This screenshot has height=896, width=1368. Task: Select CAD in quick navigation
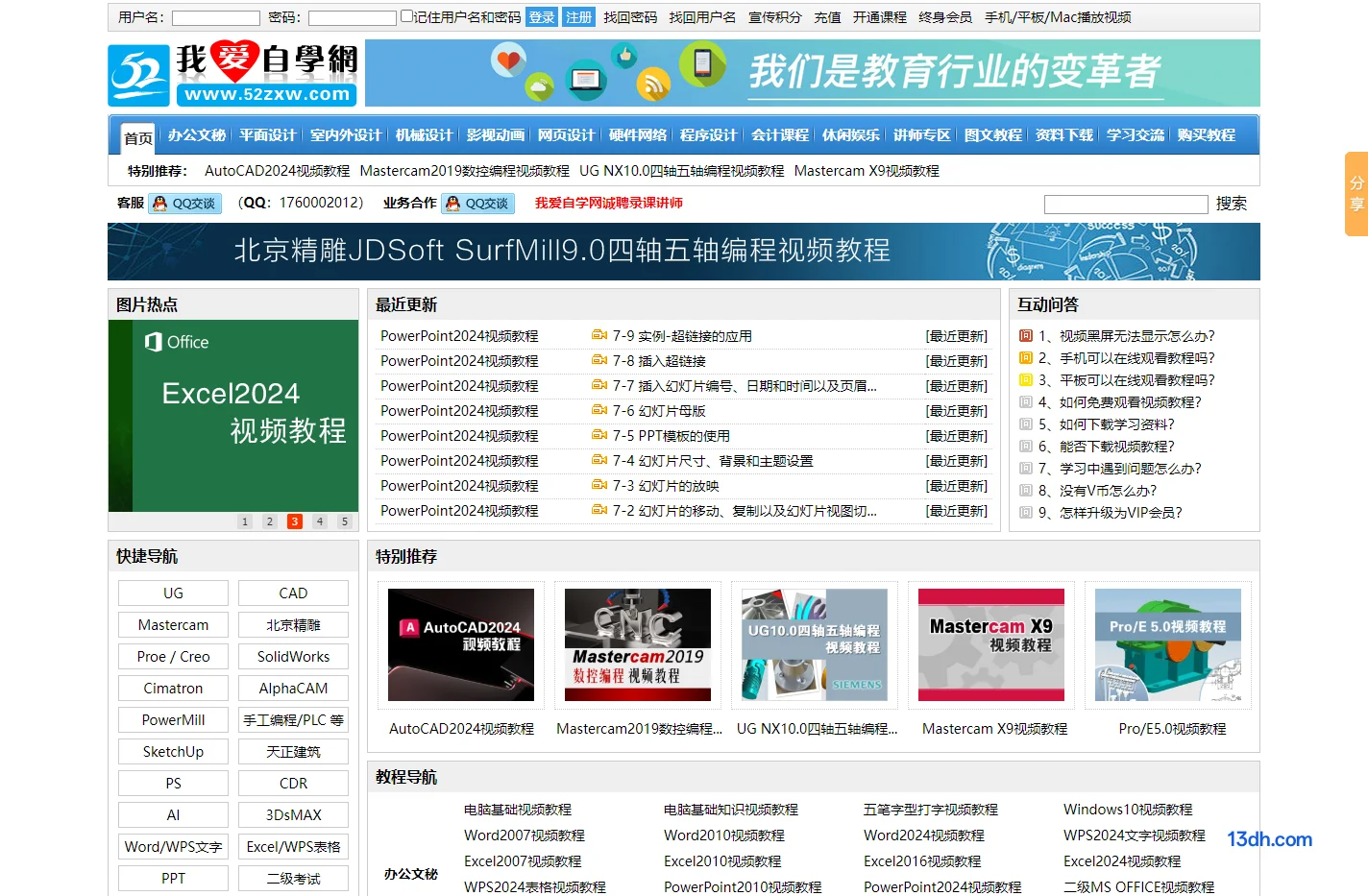tap(293, 593)
